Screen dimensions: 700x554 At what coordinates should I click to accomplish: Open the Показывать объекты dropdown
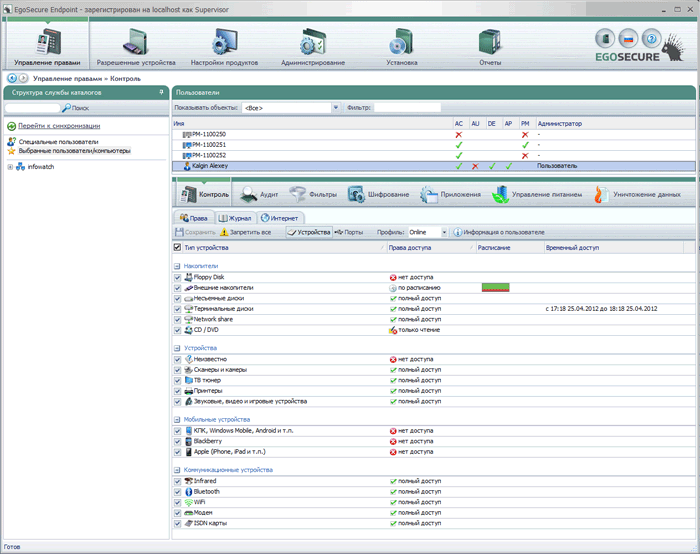(336, 108)
